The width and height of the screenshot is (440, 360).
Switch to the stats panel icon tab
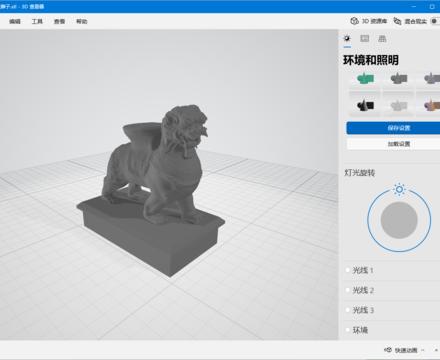pyautogui.click(x=365, y=39)
